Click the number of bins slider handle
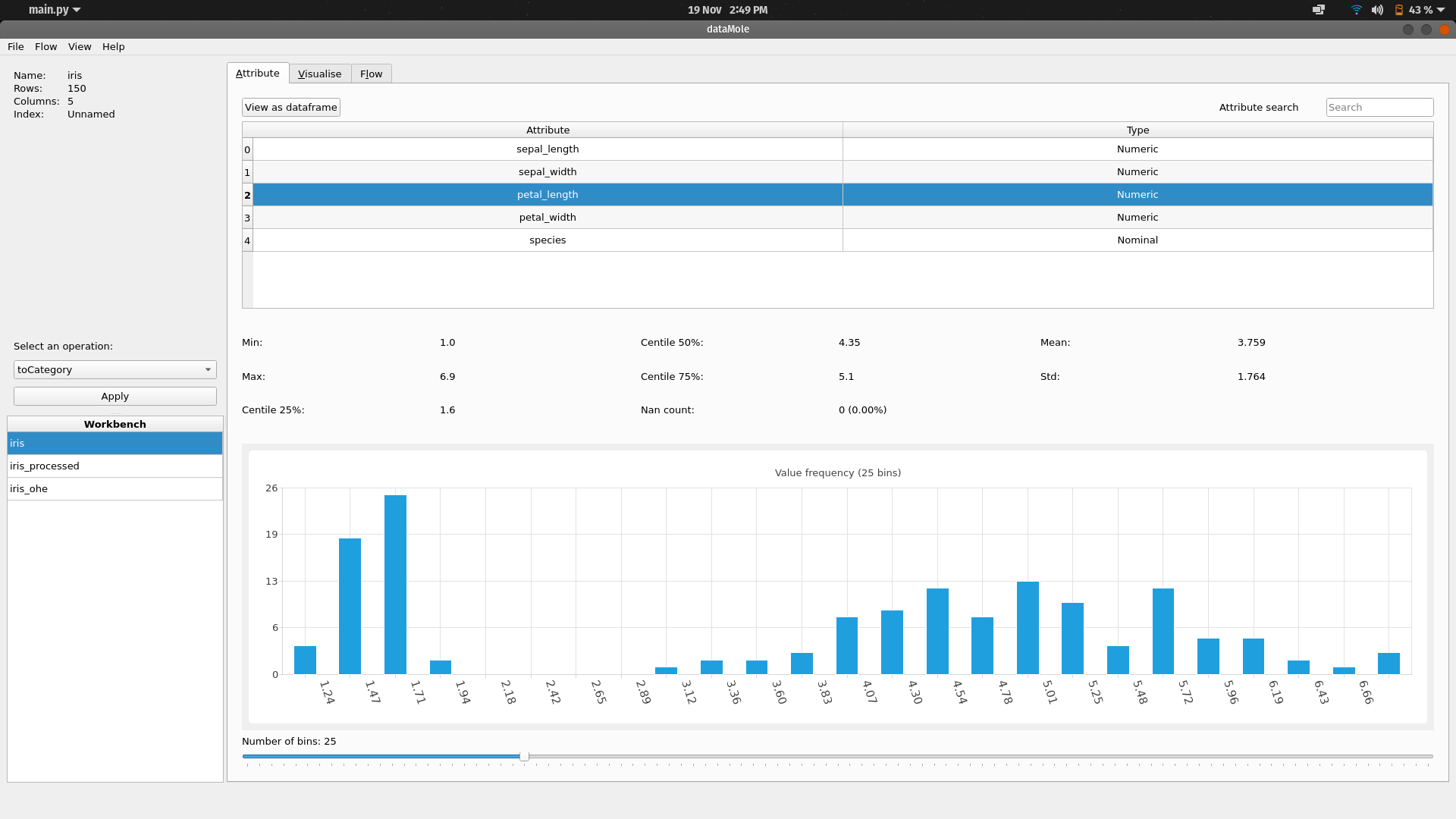The width and height of the screenshot is (1456, 819). click(524, 756)
